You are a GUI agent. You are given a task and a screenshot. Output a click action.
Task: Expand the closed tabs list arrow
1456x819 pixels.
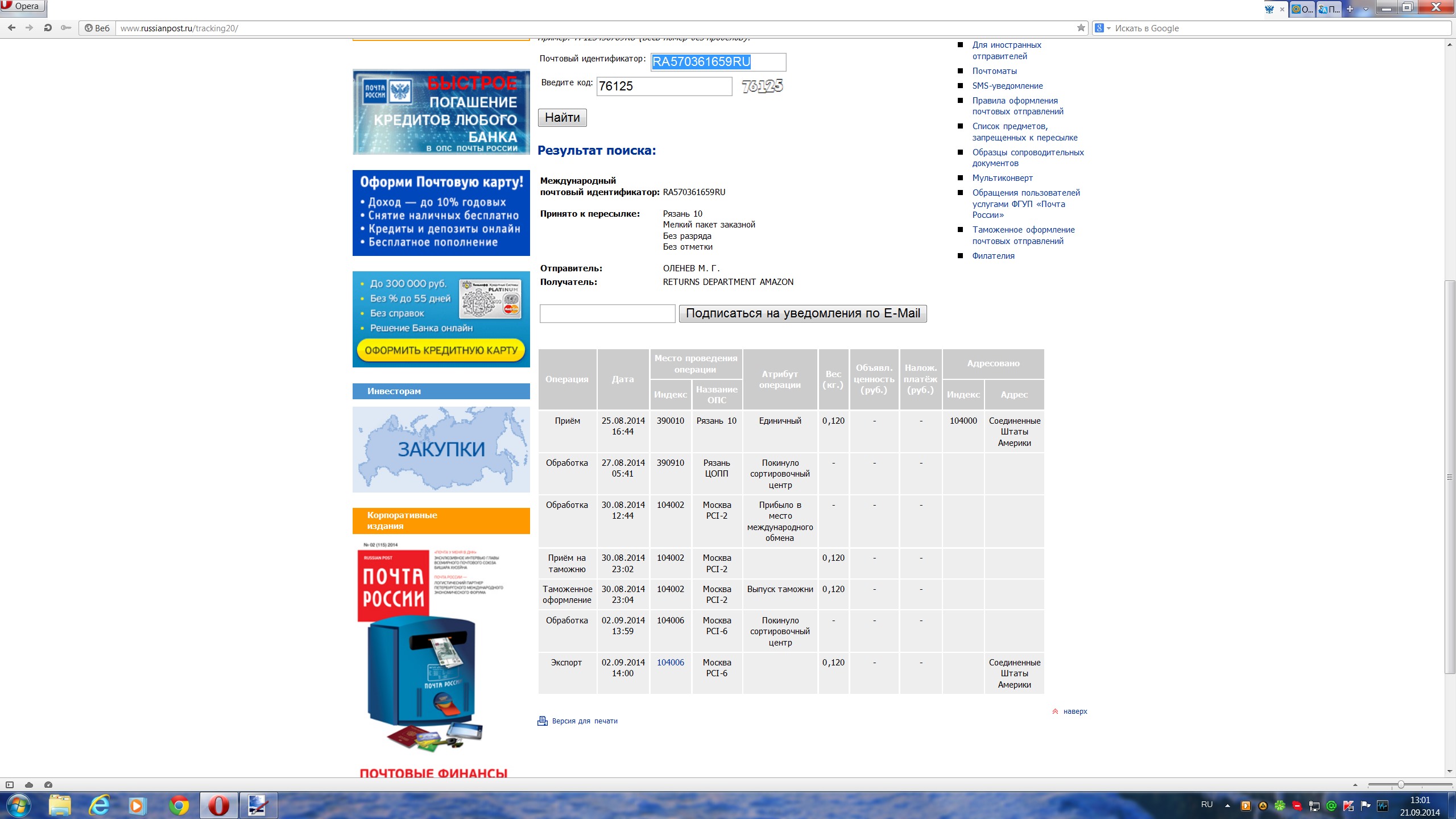pyautogui.click(x=1366, y=9)
